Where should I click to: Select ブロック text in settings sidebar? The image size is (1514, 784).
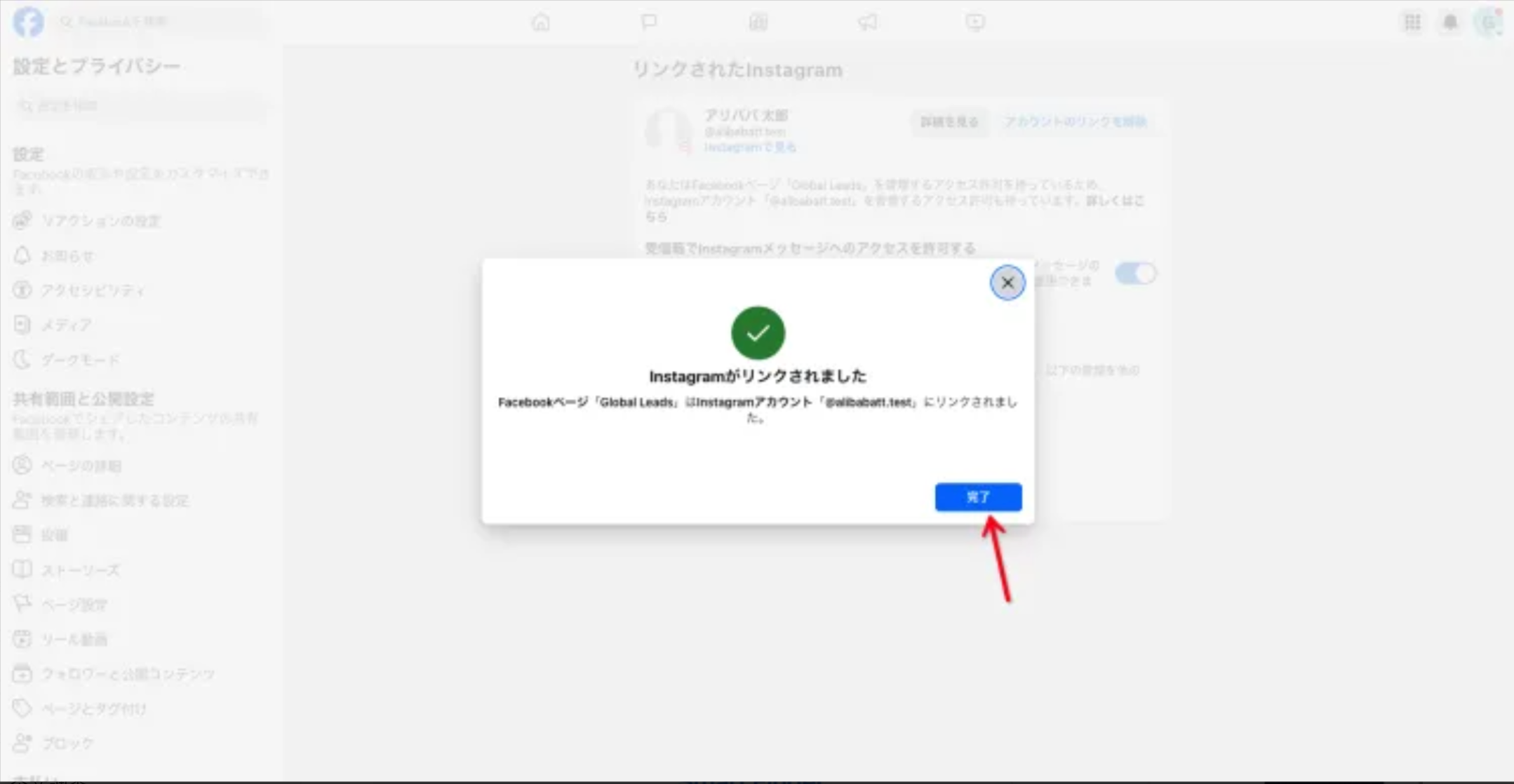[67, 743]
